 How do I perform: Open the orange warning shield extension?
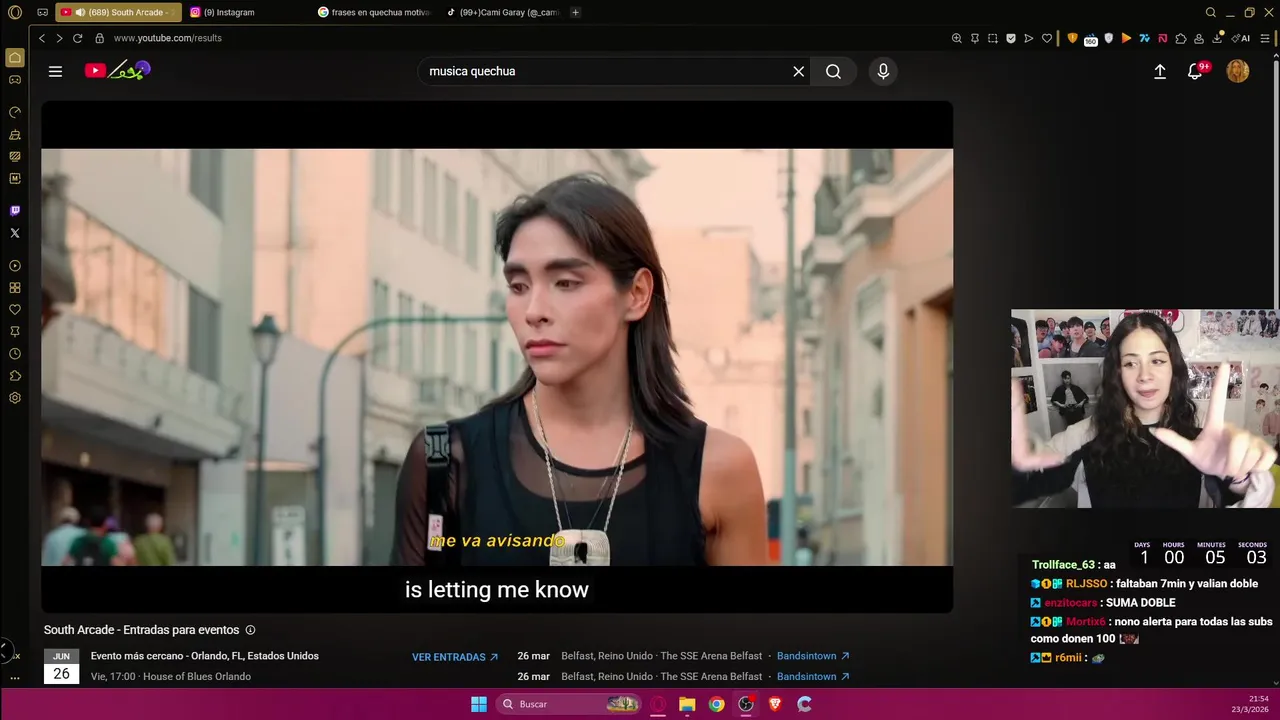(1073, 38)
